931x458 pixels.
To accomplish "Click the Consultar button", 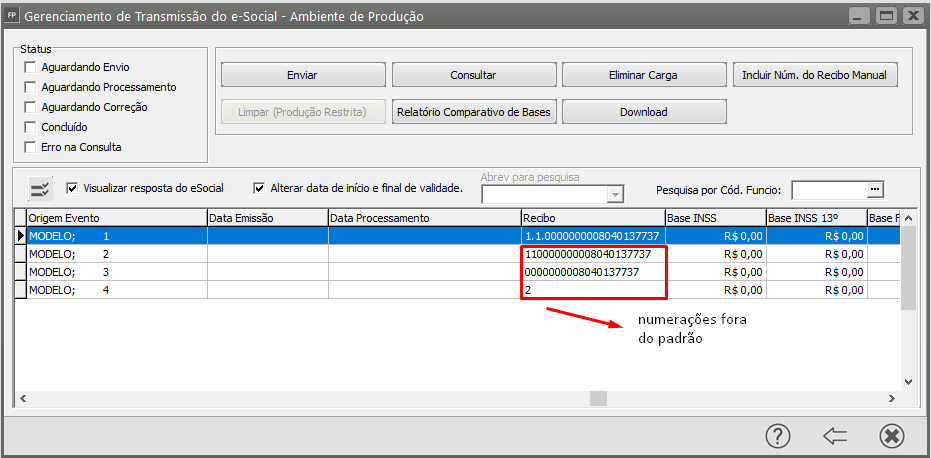I will pyautogui.click(x=473, y=75).
